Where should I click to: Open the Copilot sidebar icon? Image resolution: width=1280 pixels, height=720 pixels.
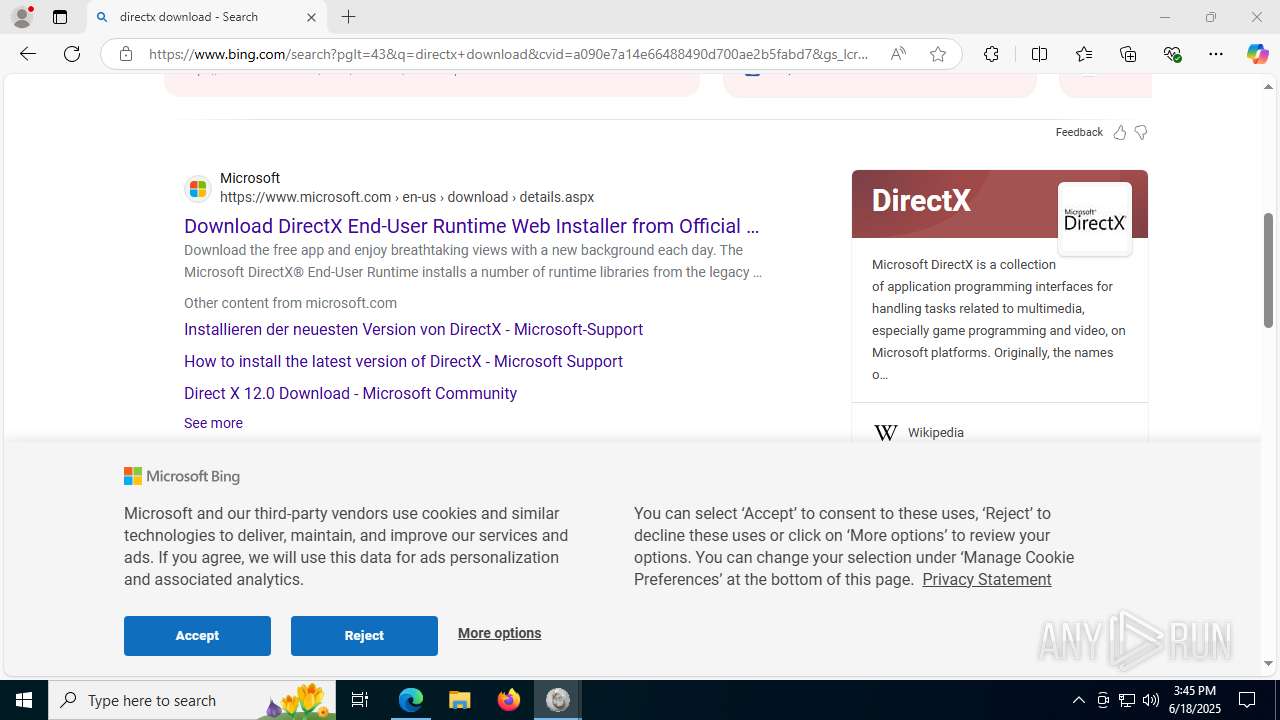click(x=1257, y=54)
